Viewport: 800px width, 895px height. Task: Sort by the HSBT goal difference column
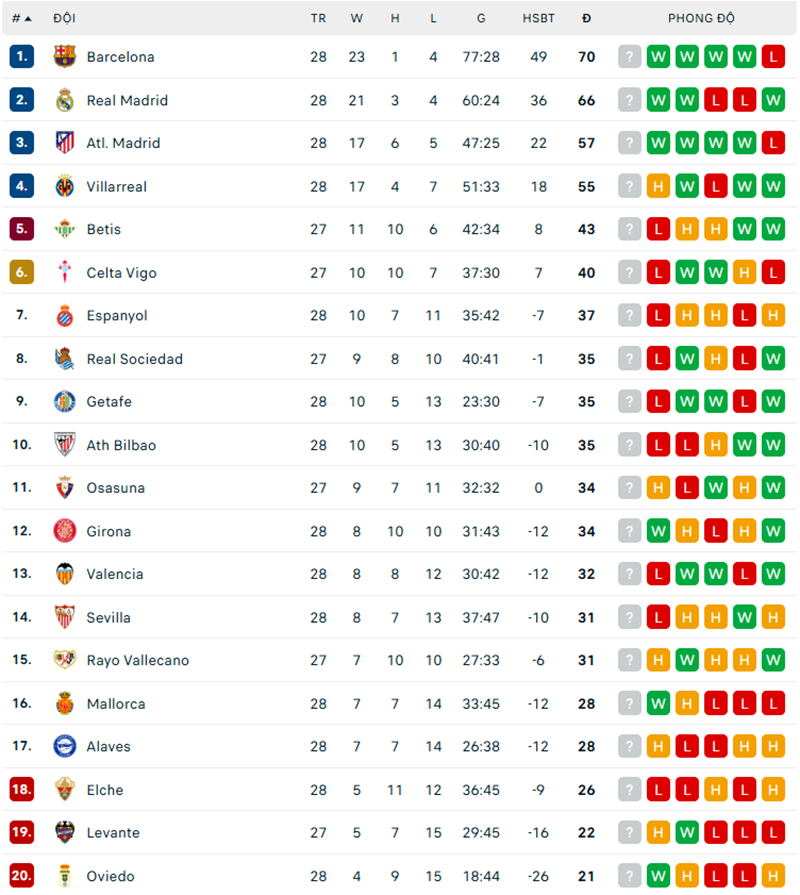pyautogui.click(x=539, y=18)
